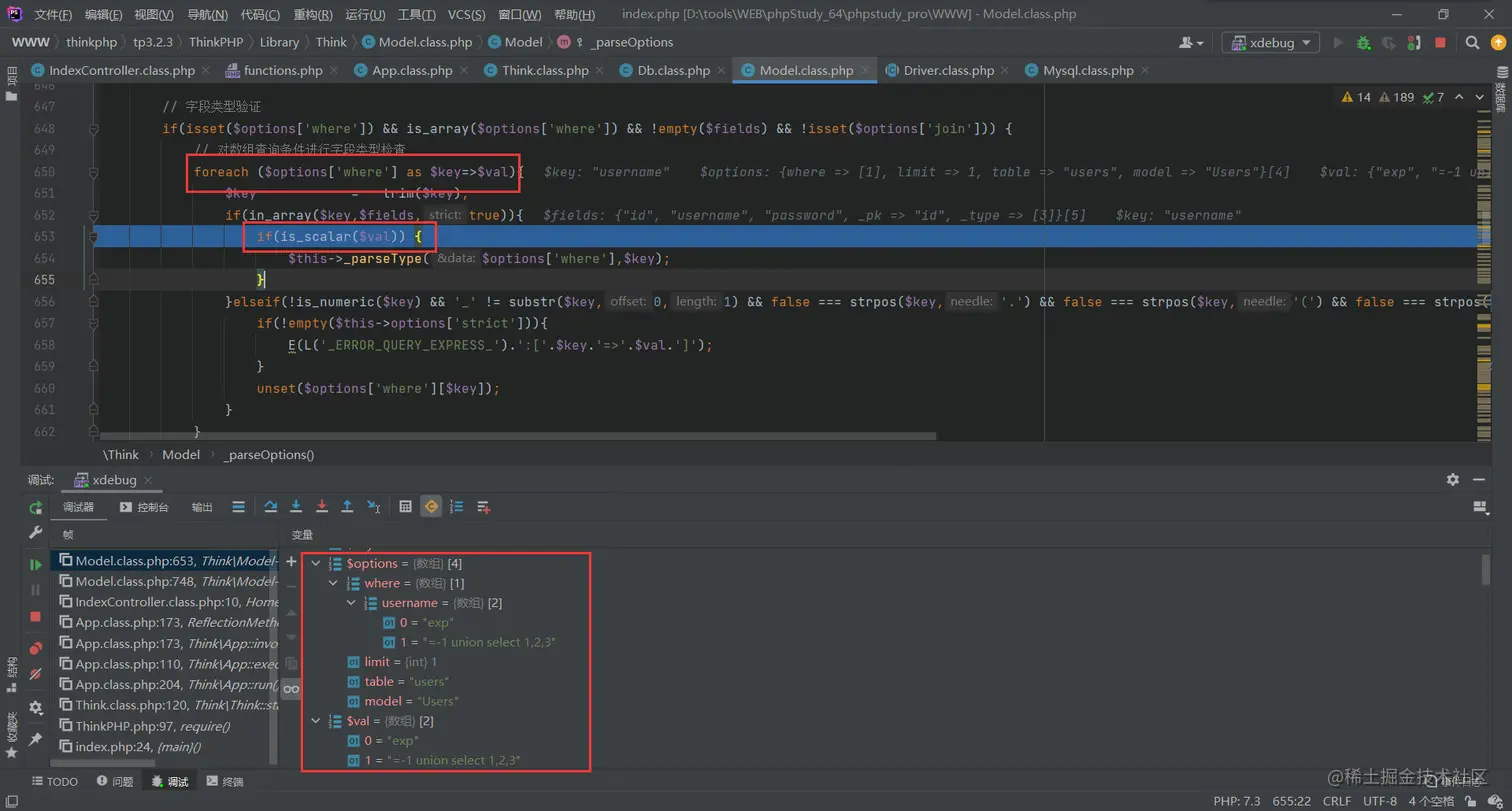Jump to previous highlighted error arrow
The image size is (1512, 811).
pyautogui.click(x=1459, y=97)
